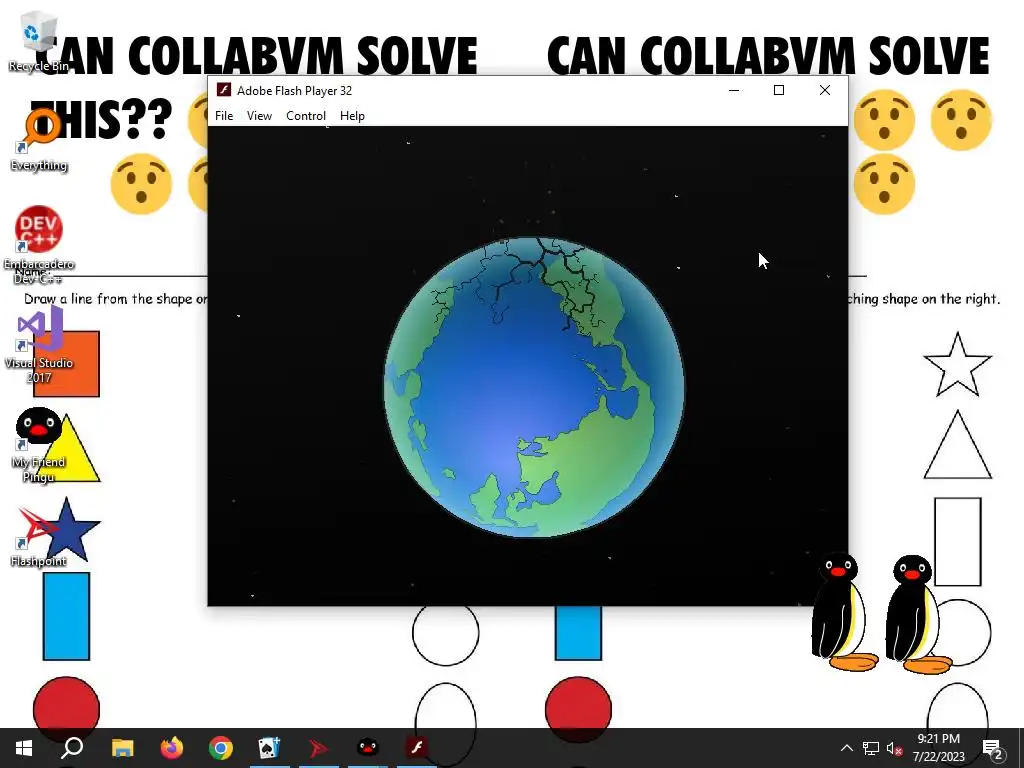Open the File menu in Flash Player
The width and height of the screenshot is (1024, 768).
[224, 116]
